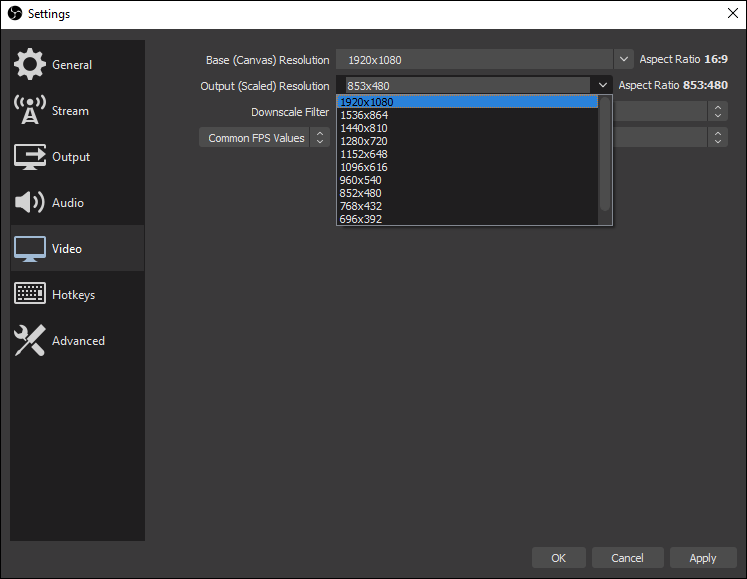Click the Output Resolution field showing 853x480
747x579 pixels.
468,86
